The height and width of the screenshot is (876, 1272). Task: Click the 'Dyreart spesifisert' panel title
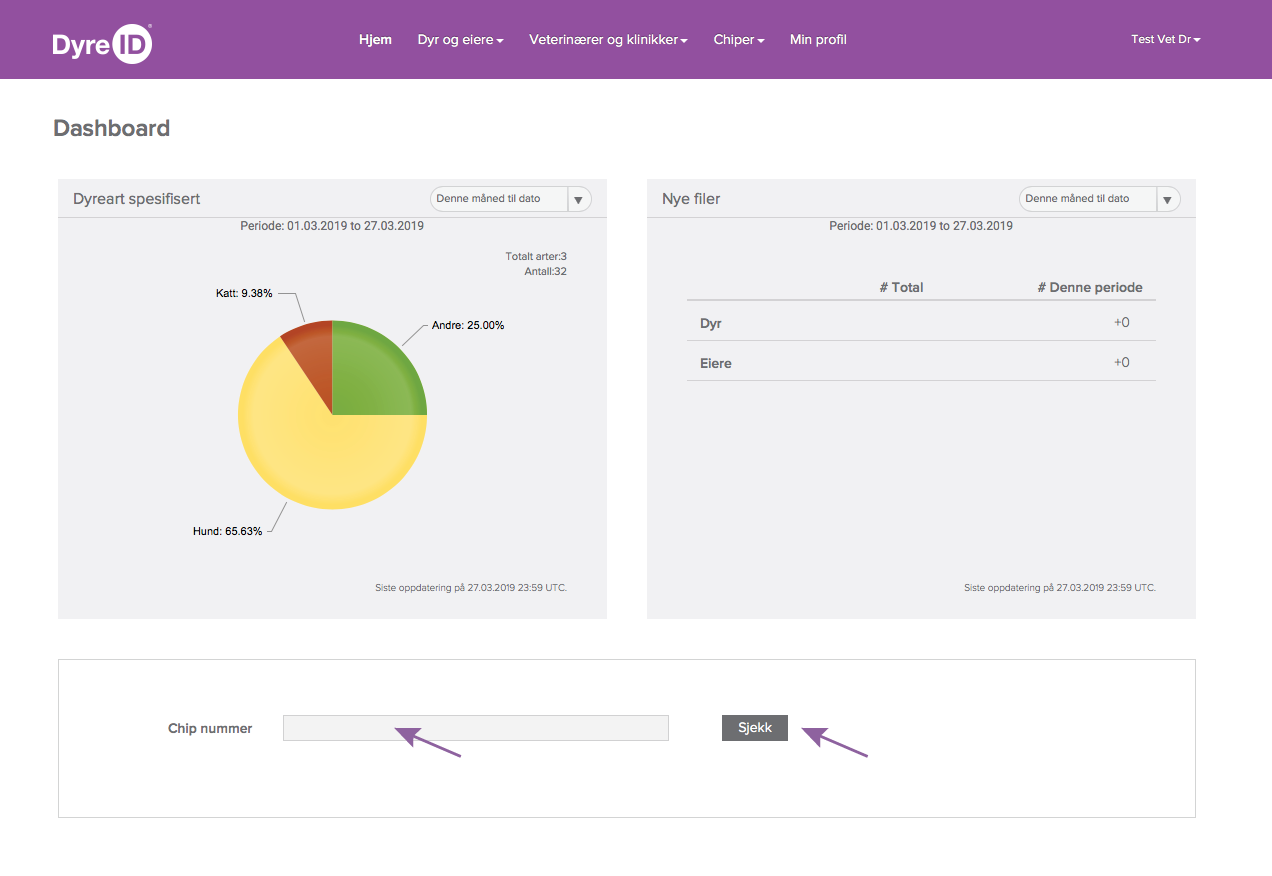click(137, 199)
